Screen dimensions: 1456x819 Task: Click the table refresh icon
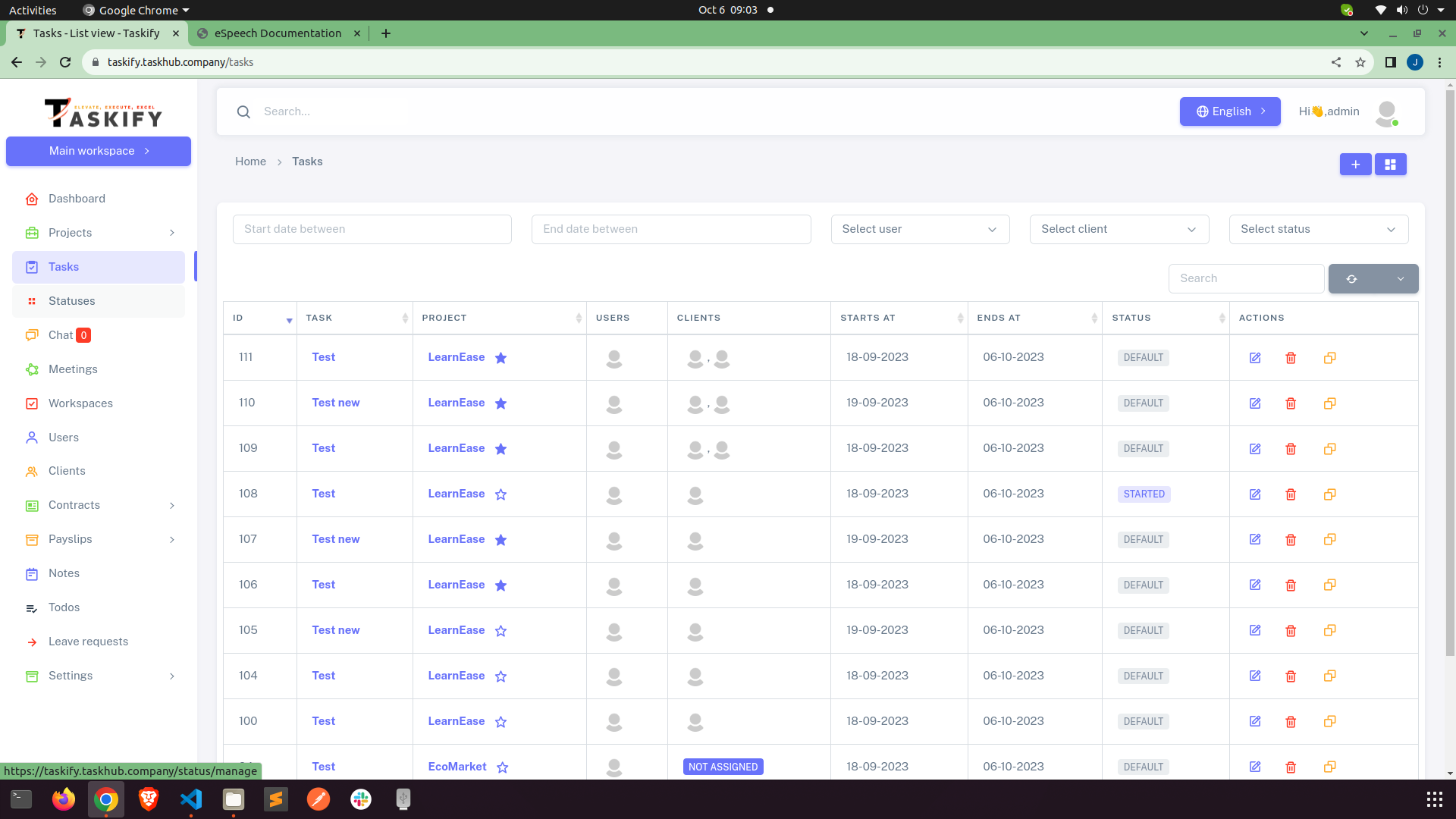point(1351,279)
